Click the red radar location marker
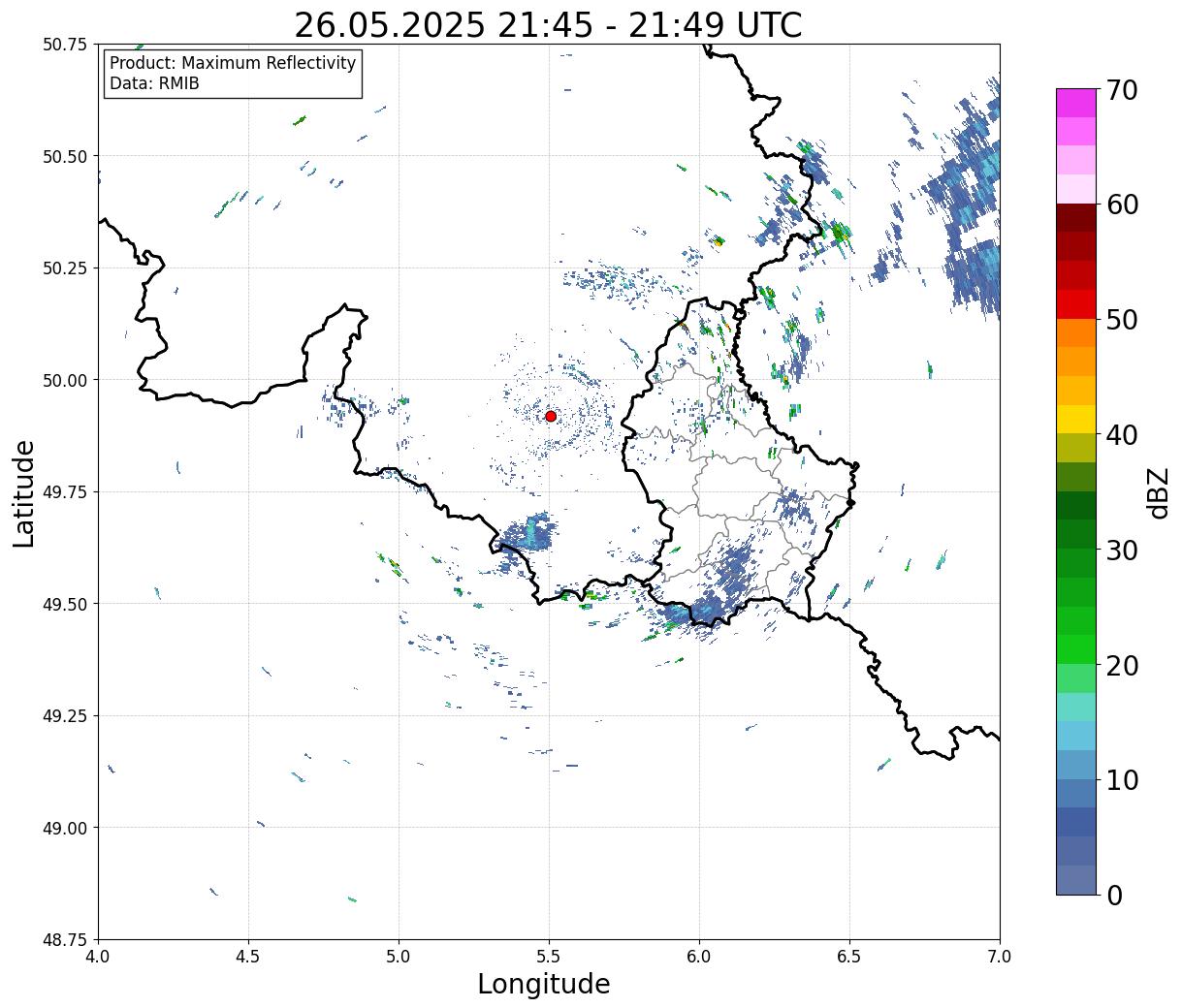The width and height of the screenshot is (1182, 1008). point(551,416)
